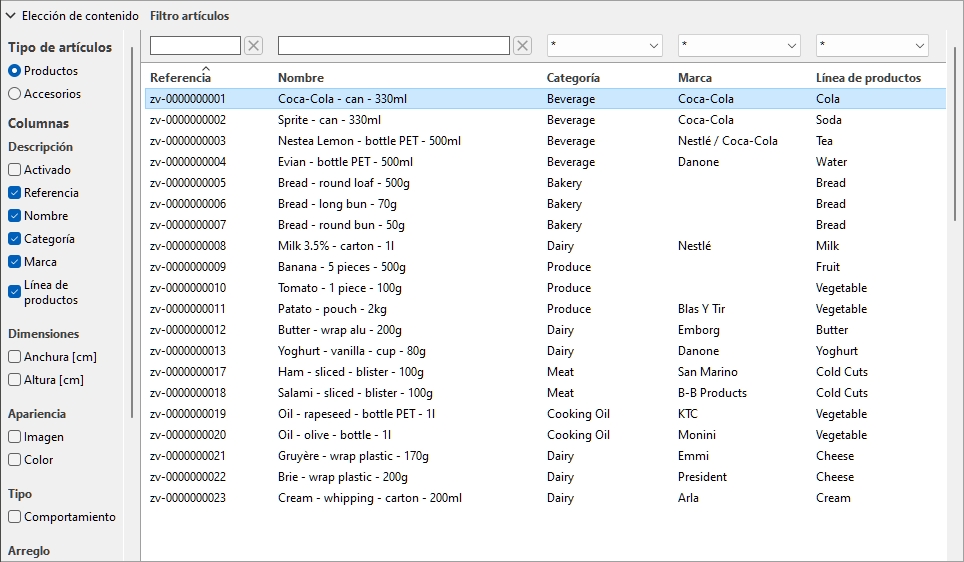The height and width of the screenshot is (562, 964).
Task: Sort by the Nombre column header
Action: (301, 77)
